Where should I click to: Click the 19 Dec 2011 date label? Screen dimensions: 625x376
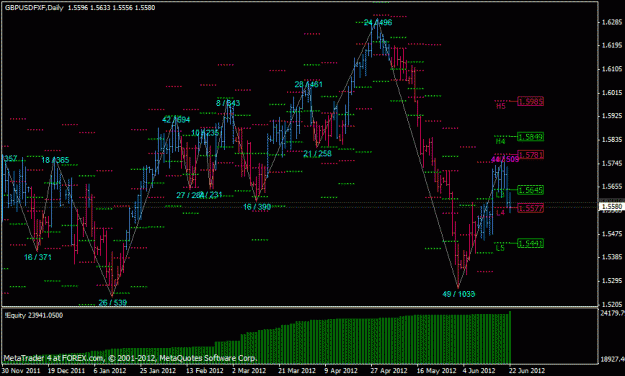tap(67, 370)
